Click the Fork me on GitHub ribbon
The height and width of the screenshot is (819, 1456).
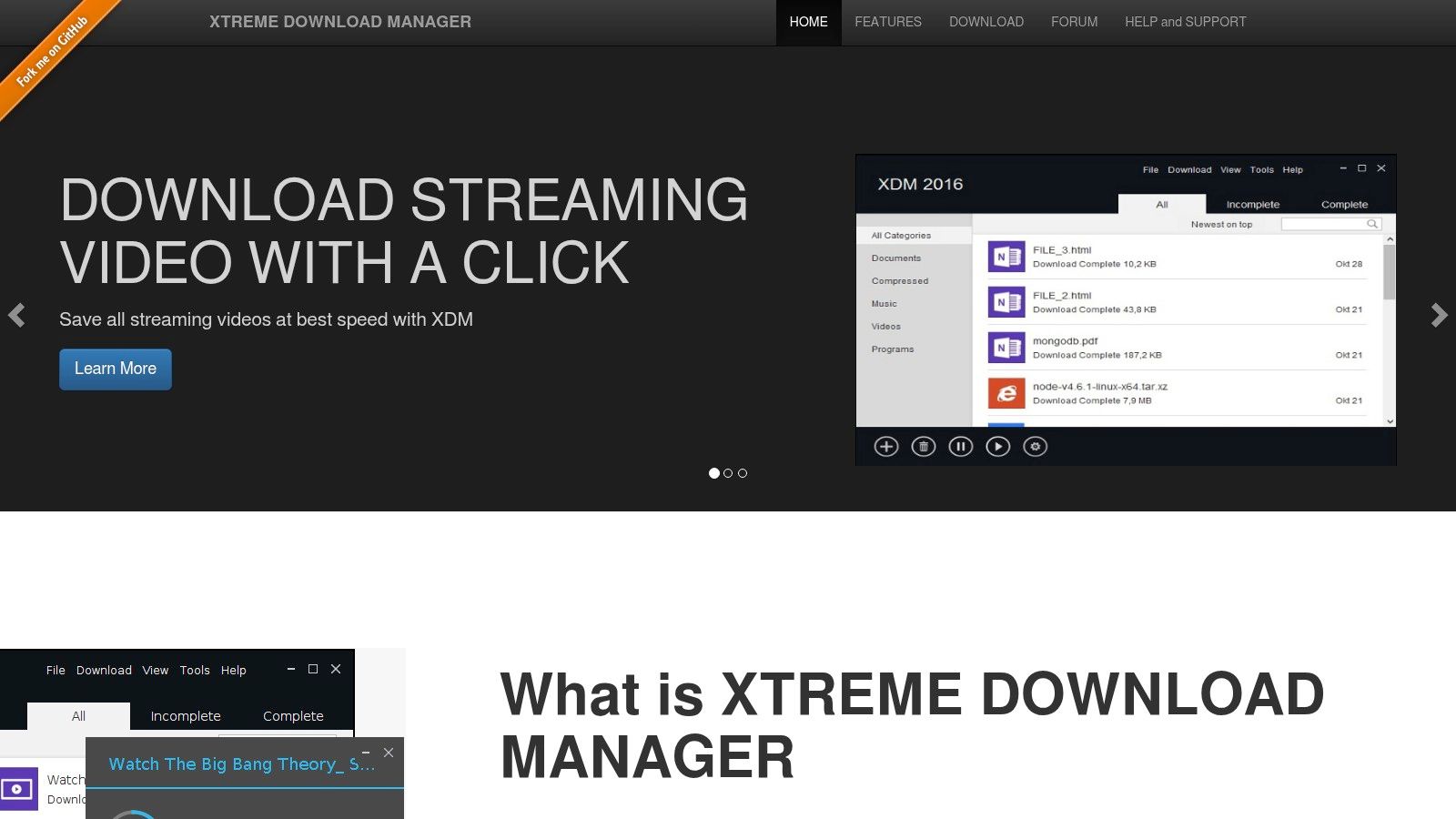point(55,53)
